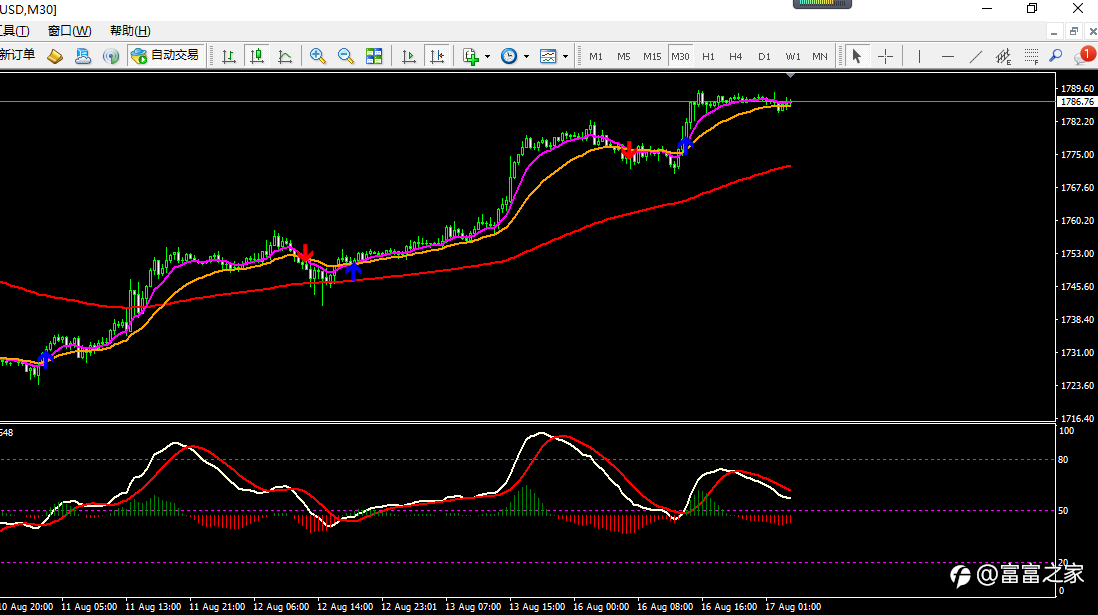This screenshot has height=615, width=1098.
Task: Select the W1 timeframe
Action: (x=793, y=56)
